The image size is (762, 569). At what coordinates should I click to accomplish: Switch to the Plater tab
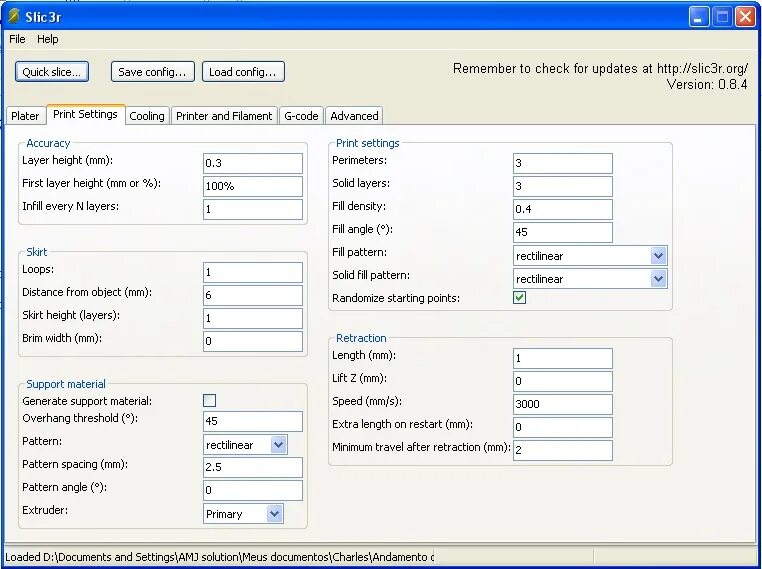tap(25, 116)
